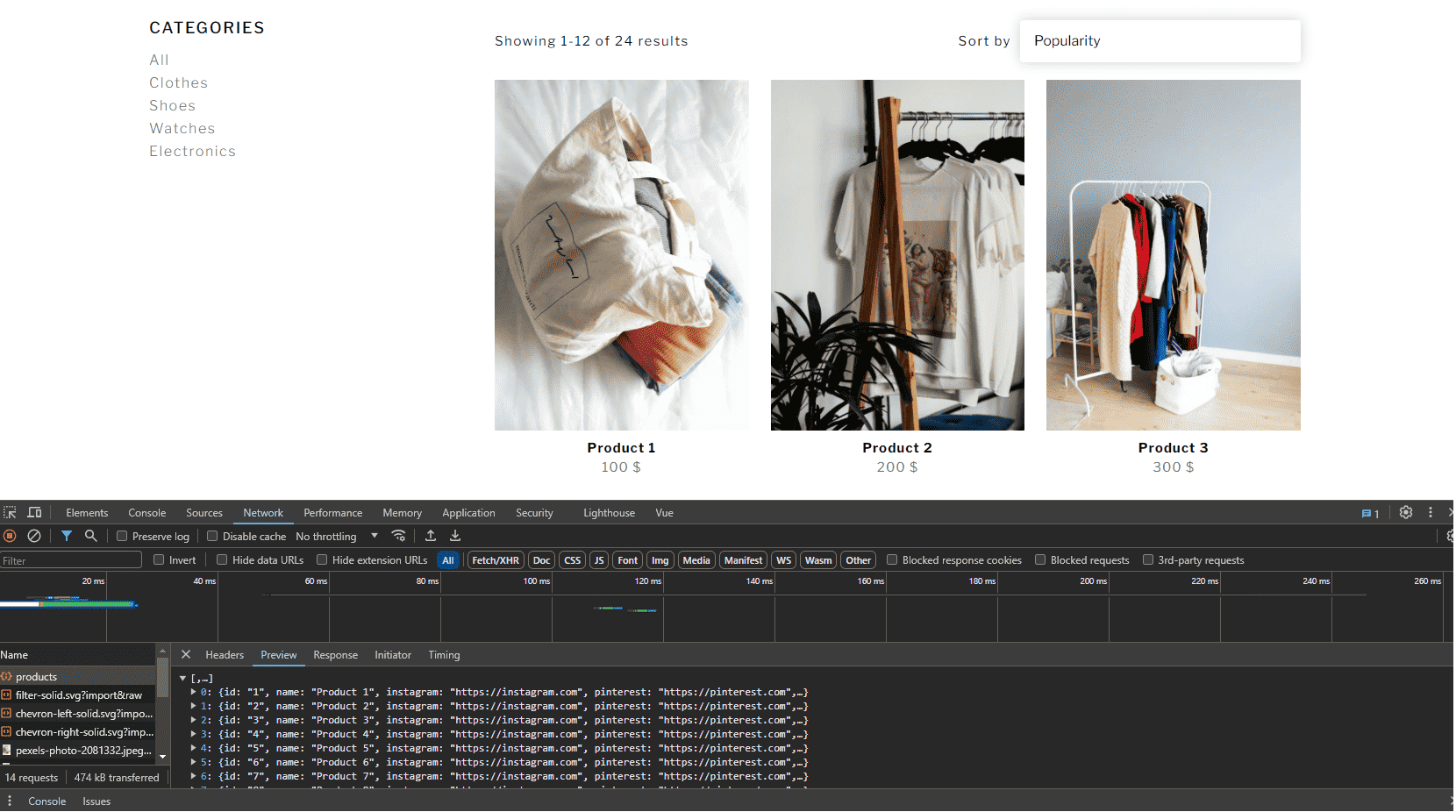This screenshot has height=812, width=1456.
Task: Toggle the device toolbar icon
Action: point(34,513)
